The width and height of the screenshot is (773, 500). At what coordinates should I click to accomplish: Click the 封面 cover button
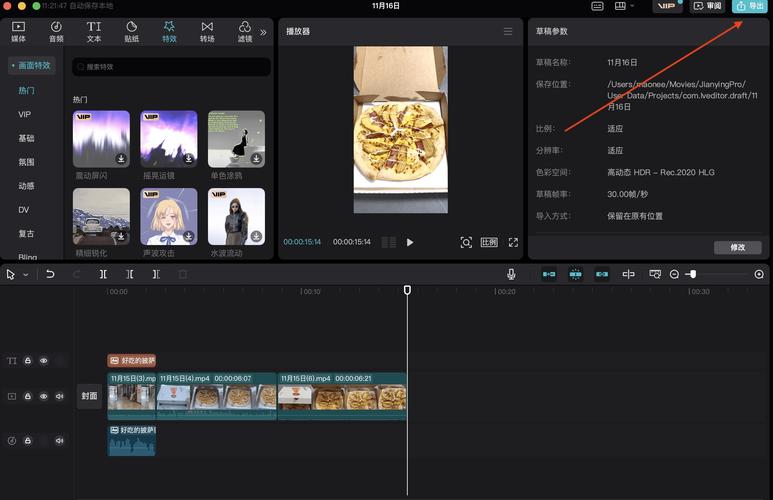(89, 396)
